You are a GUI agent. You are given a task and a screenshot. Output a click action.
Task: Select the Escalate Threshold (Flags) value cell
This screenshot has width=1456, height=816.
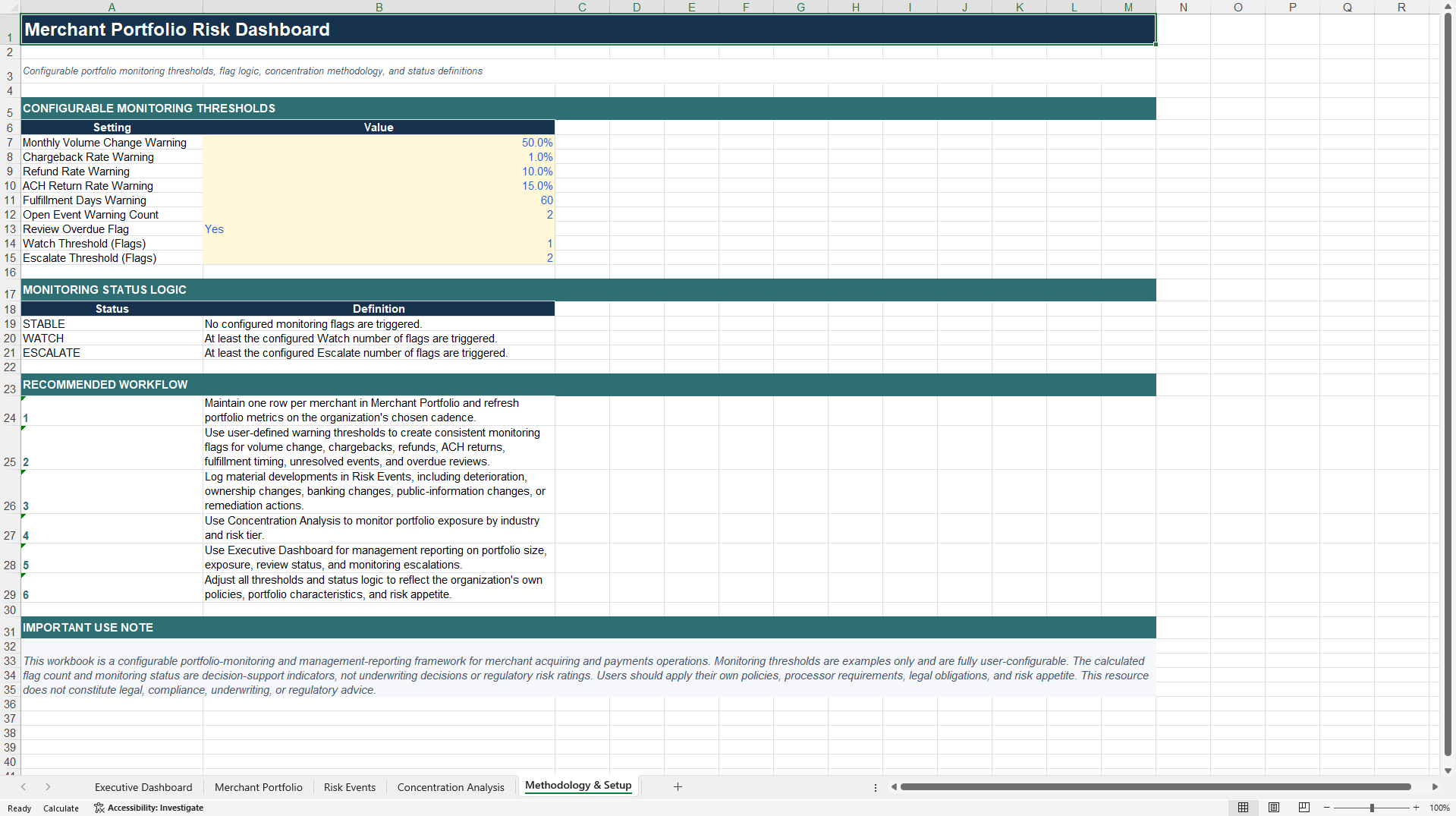tap(379, 258)
